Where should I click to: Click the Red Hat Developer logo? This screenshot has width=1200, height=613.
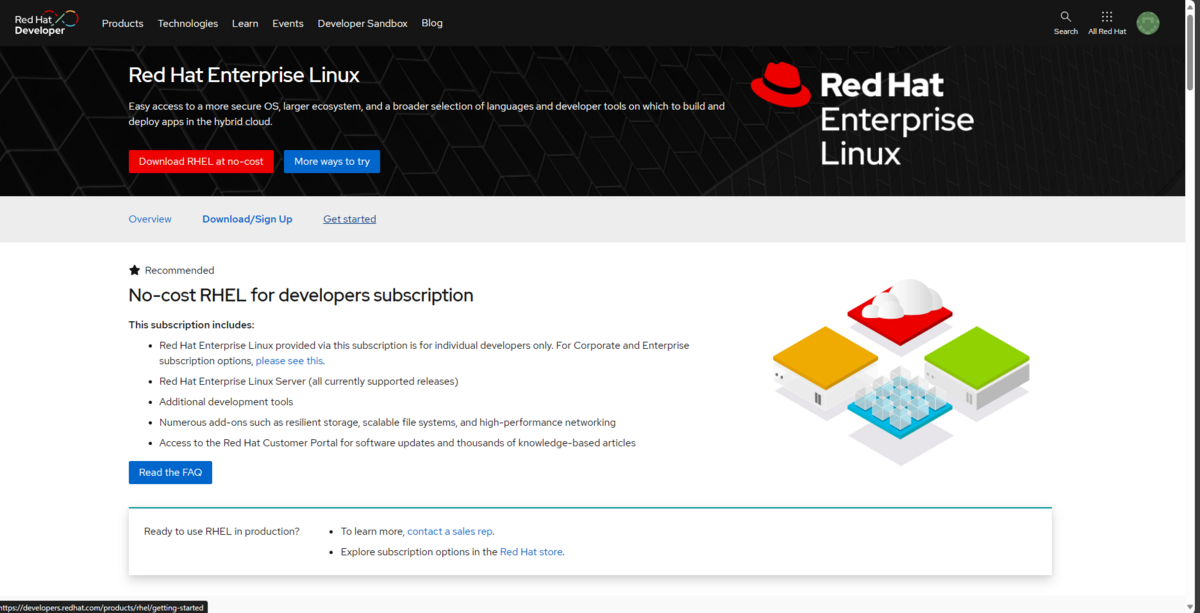click(x=46, y=23)
